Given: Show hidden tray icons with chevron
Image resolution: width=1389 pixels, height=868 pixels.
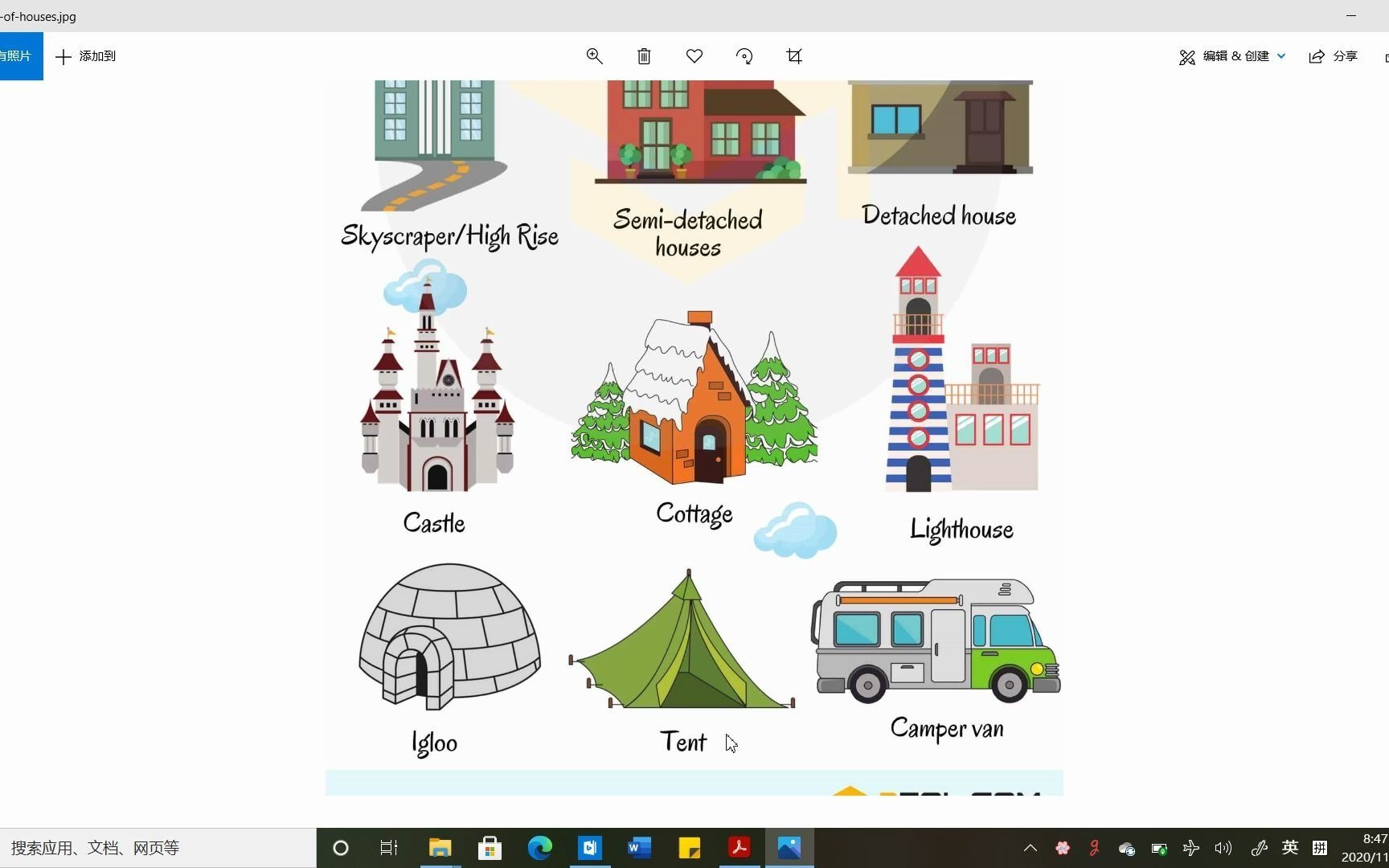Looking at the screenshot, I should point(1030,848).
